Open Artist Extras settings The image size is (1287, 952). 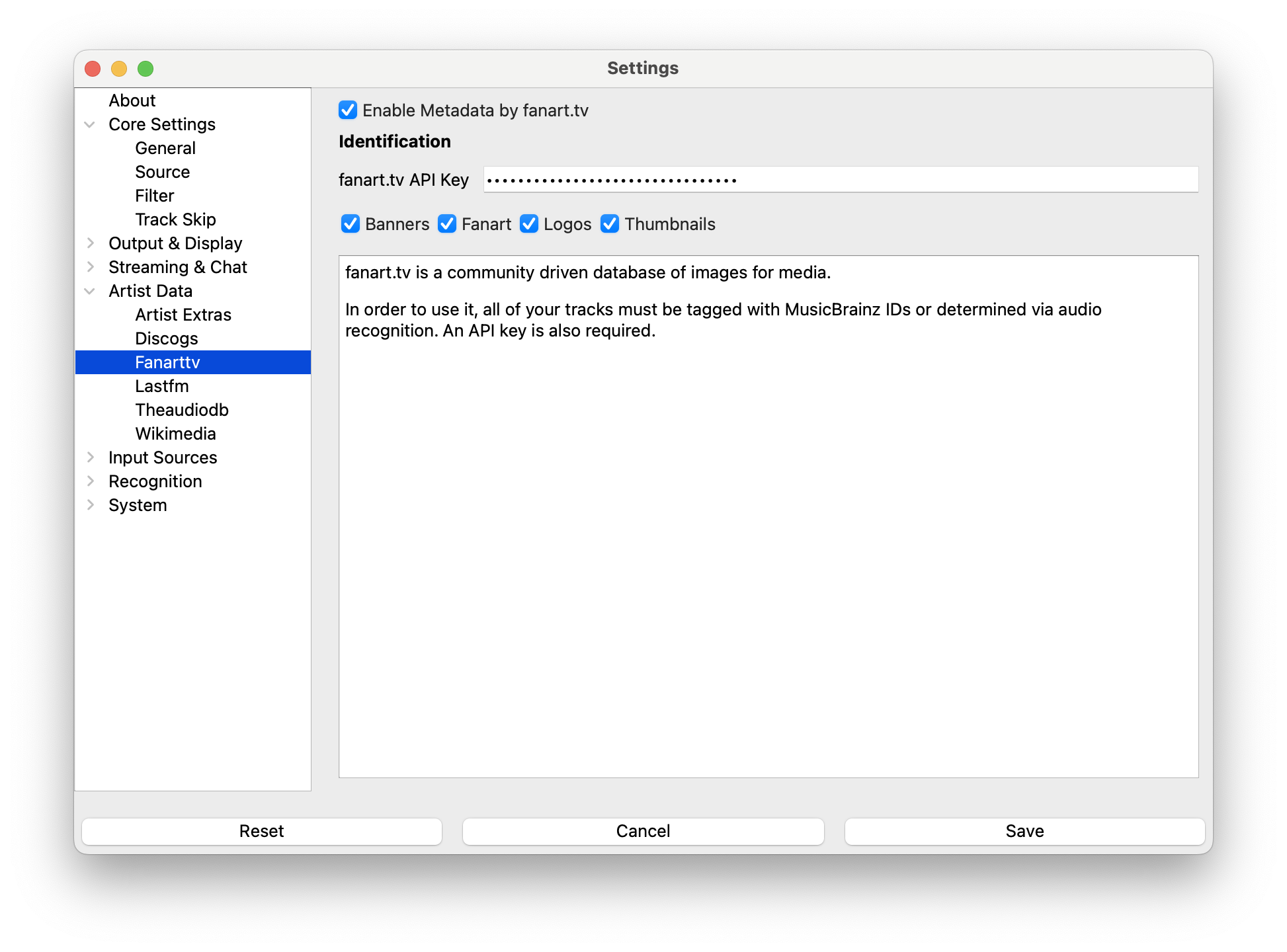click(183, 315)
